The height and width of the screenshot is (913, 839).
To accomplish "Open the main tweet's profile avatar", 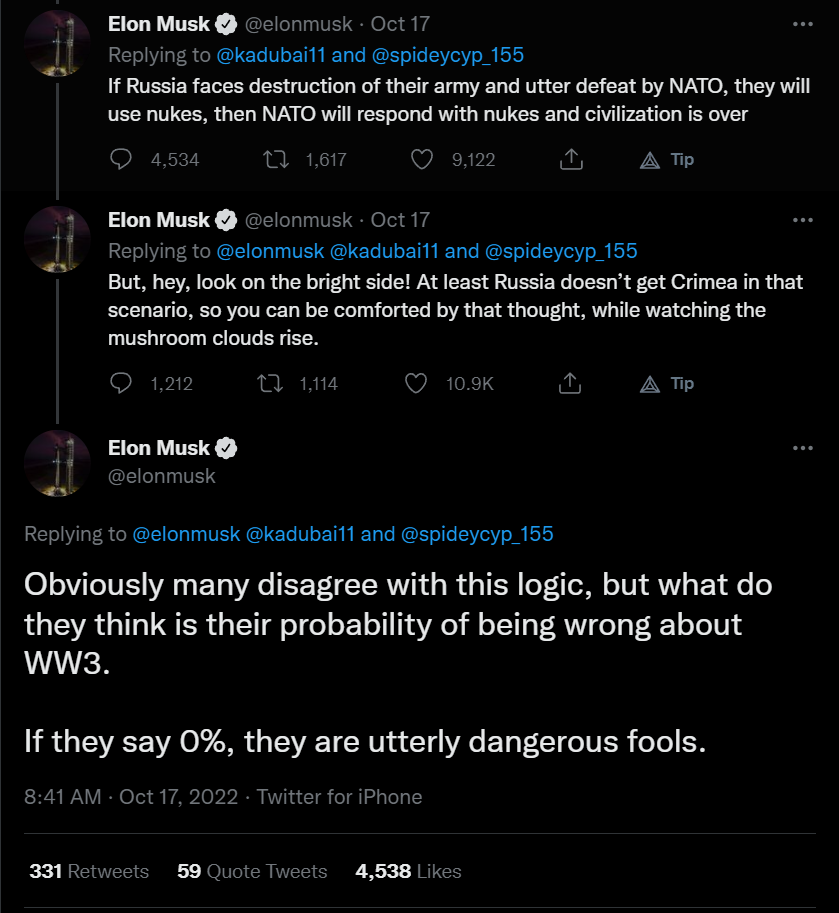I will [x=58, y=462].
